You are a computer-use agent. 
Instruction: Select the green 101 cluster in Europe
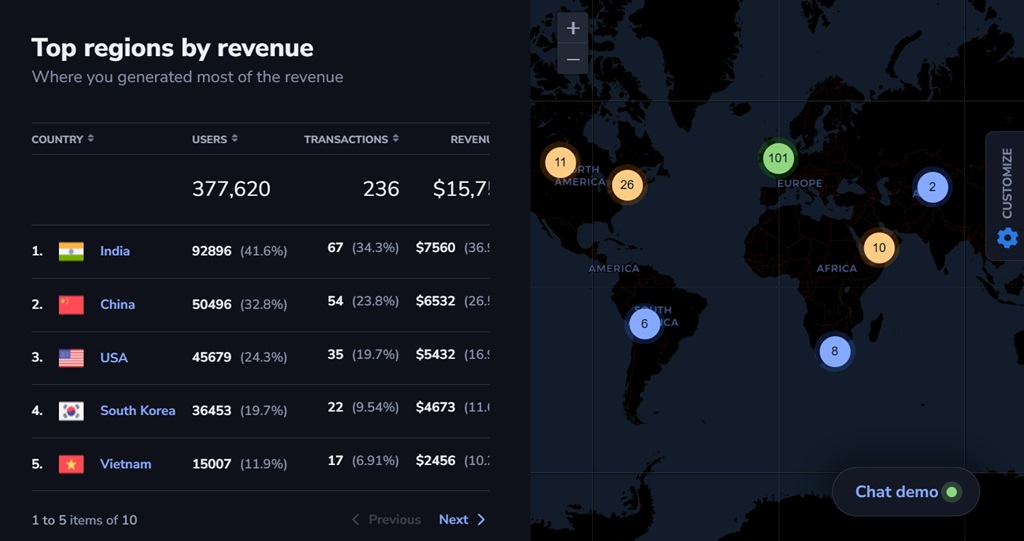[778, 158]
